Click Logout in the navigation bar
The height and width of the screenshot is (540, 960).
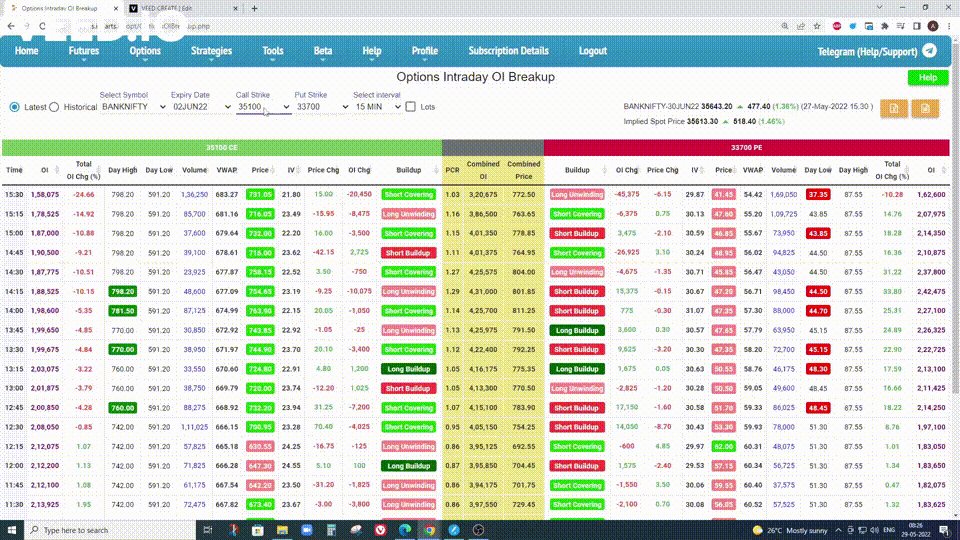point(593,51)
